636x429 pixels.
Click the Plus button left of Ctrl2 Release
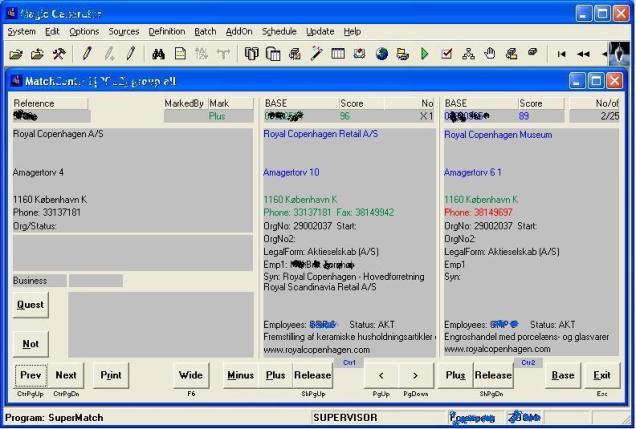[456, 375]
